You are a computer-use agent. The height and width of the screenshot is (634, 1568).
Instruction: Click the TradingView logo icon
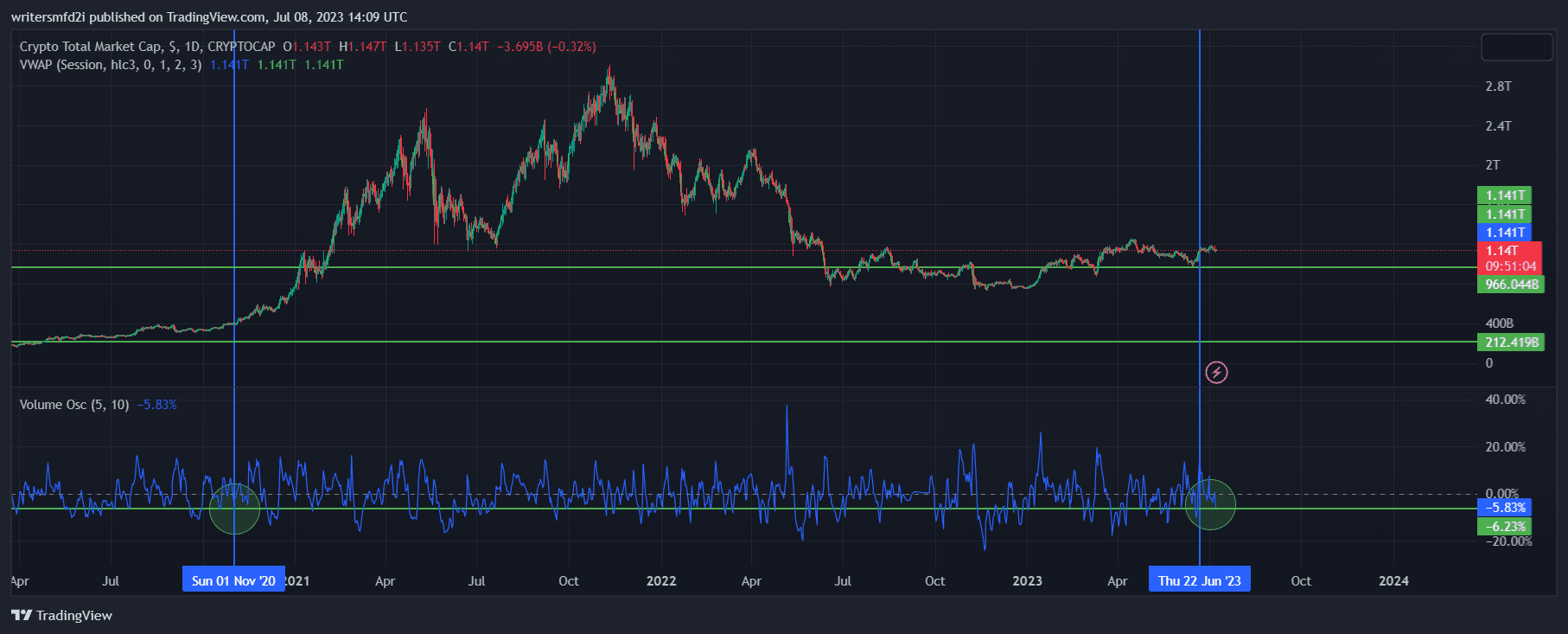tap(22, 615)
